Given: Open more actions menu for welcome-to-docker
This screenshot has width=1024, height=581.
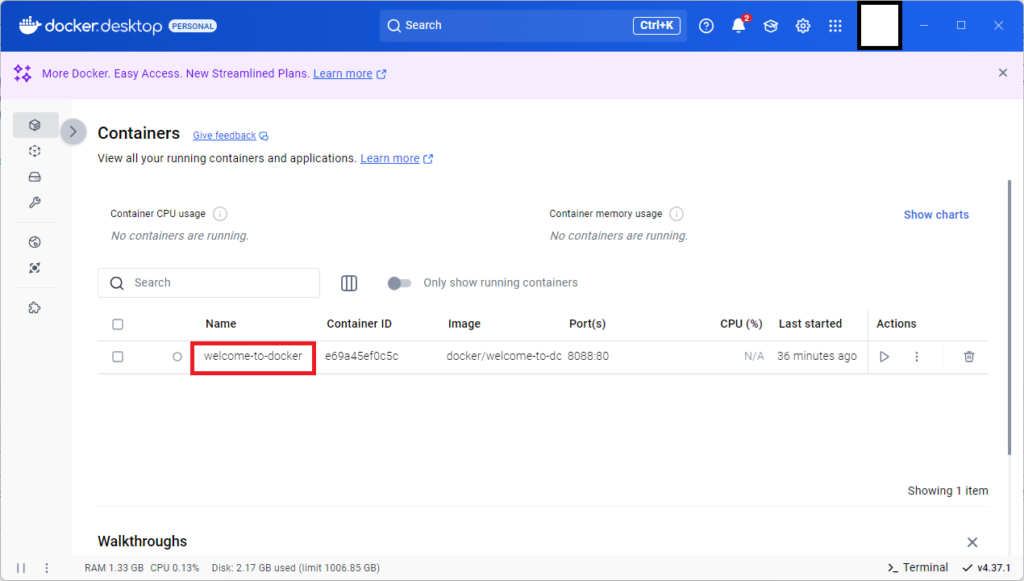Looking at the screenshot, I should click(x=917, y=356).
